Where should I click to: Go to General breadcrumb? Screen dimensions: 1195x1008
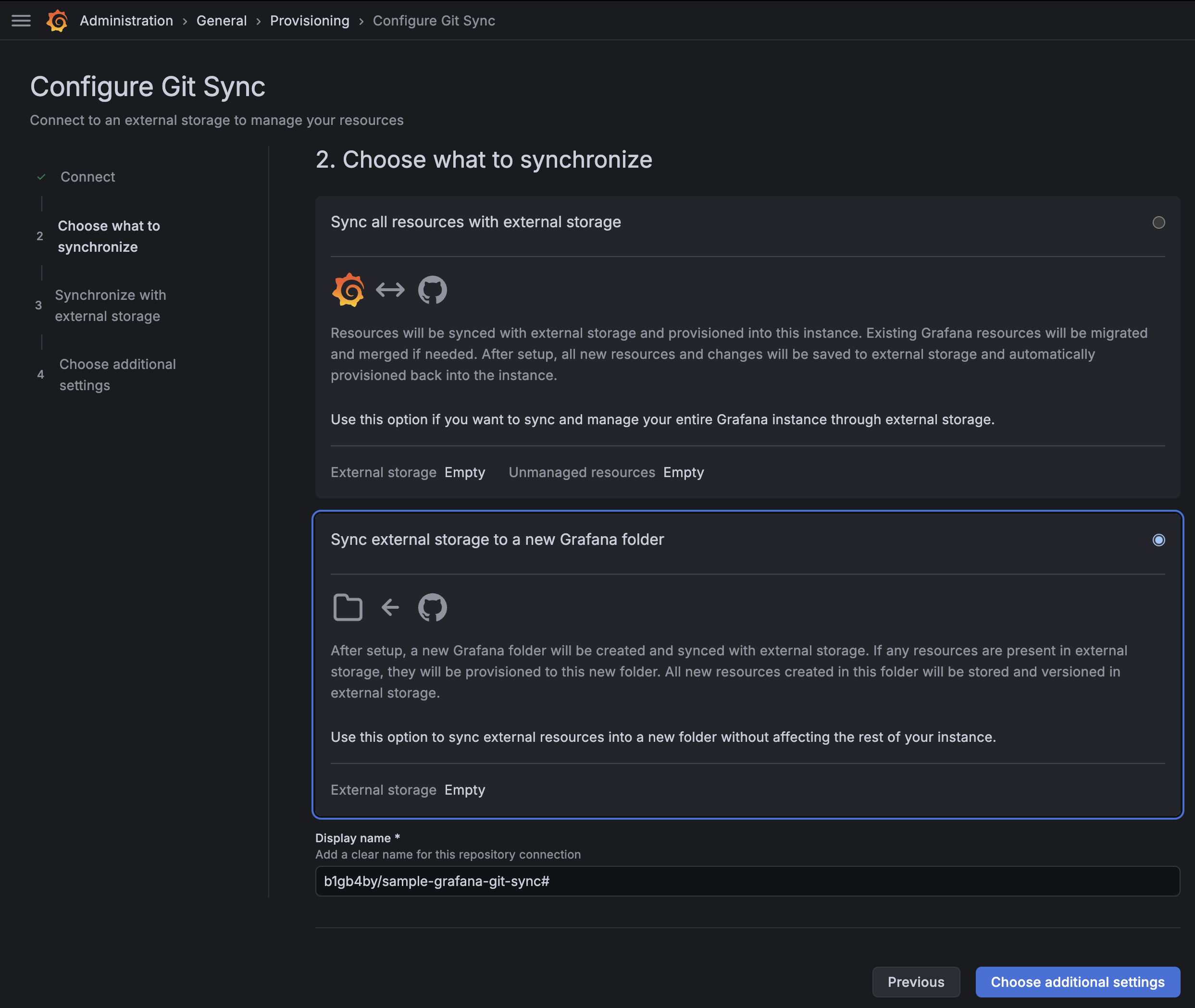[x=221, y=21]
